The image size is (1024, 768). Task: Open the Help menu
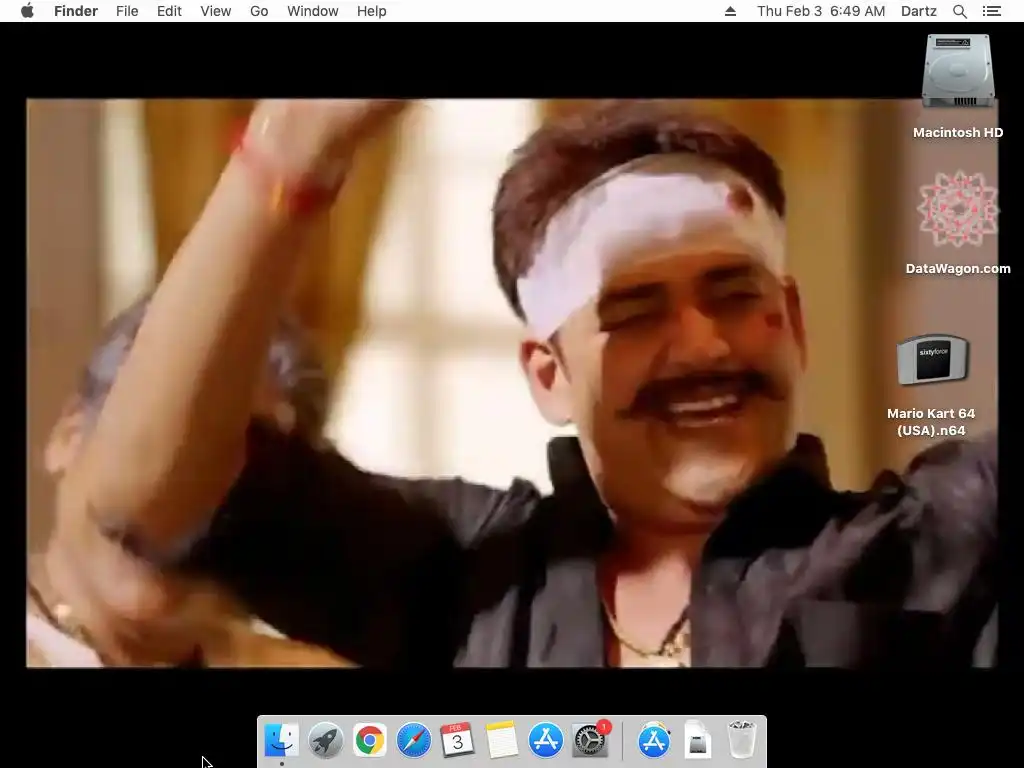point(372,11)
